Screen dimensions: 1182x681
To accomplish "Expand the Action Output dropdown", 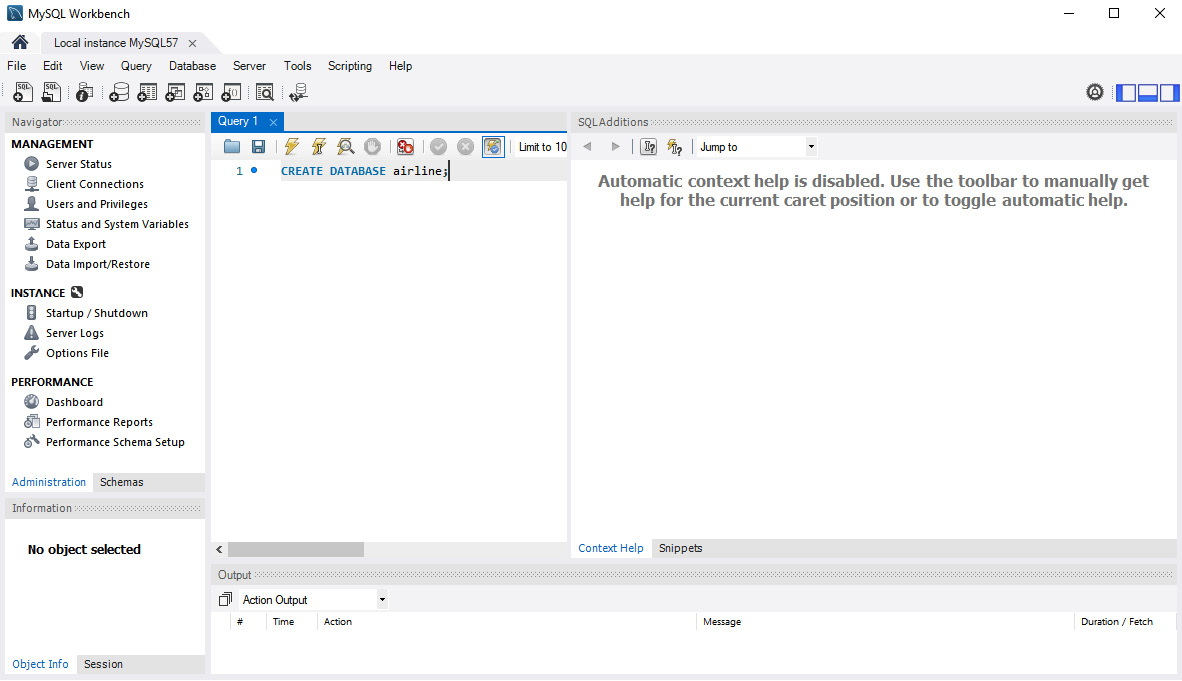I will [382, 600].
